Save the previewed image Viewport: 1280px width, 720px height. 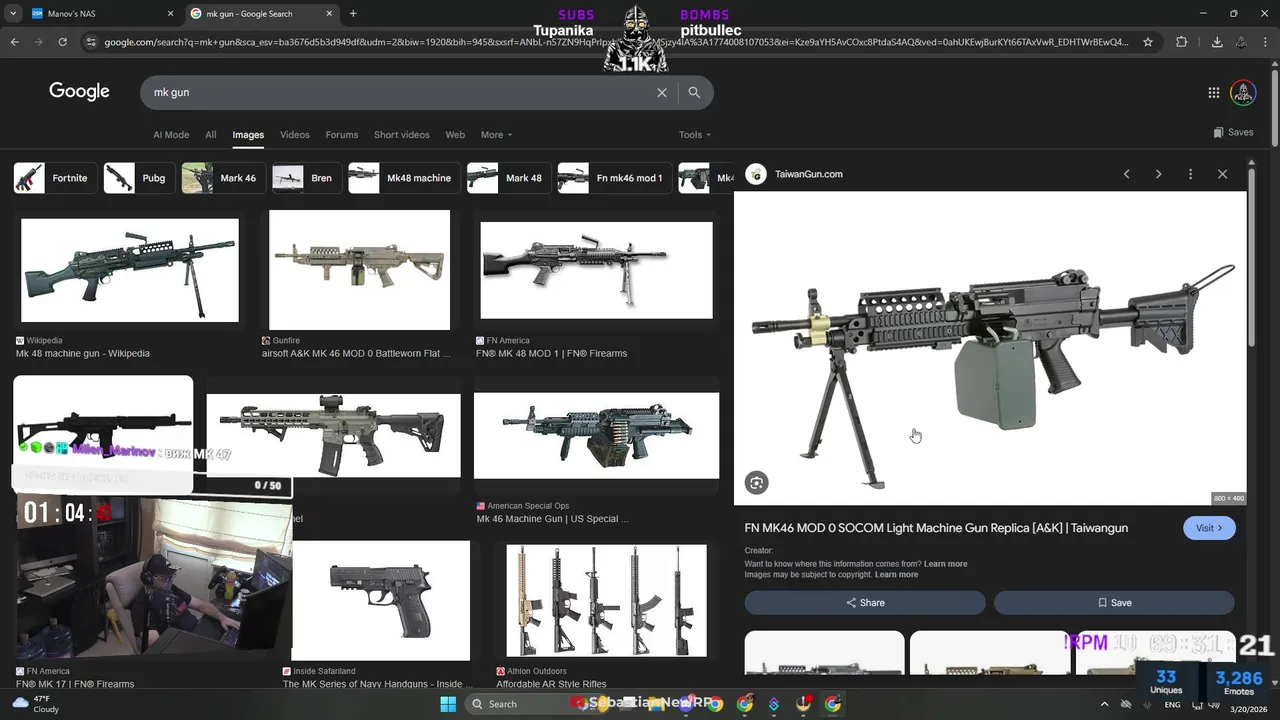point(1114,603)
